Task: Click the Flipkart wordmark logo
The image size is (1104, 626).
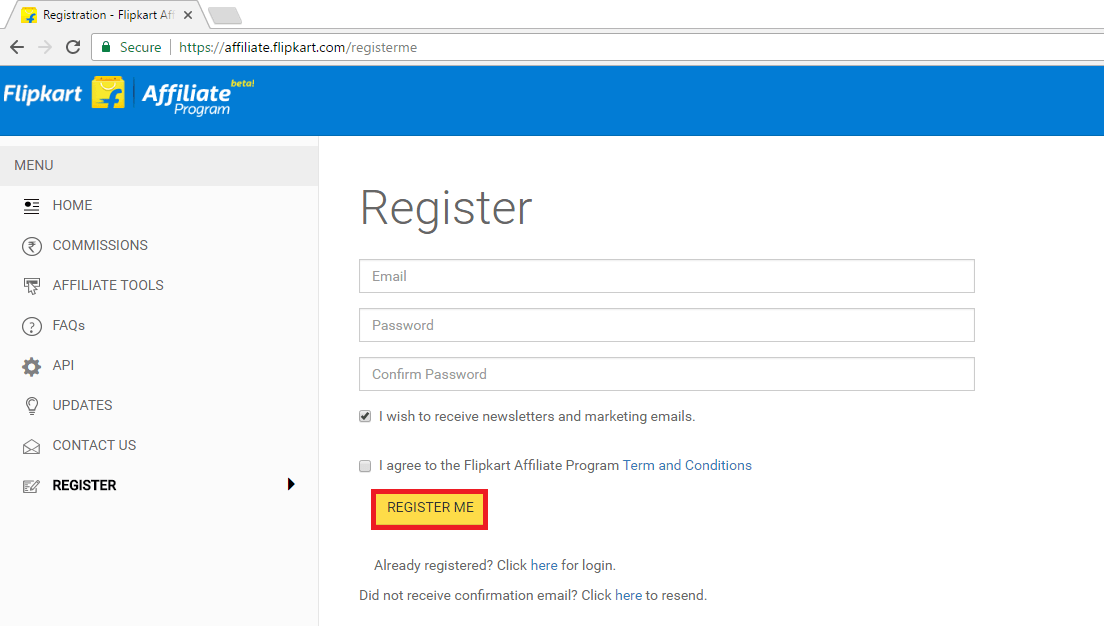Action: (42, 94)
